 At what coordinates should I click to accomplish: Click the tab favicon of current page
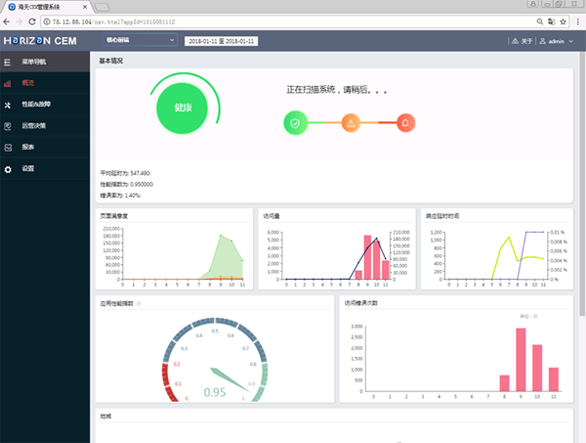coord(12,7)
